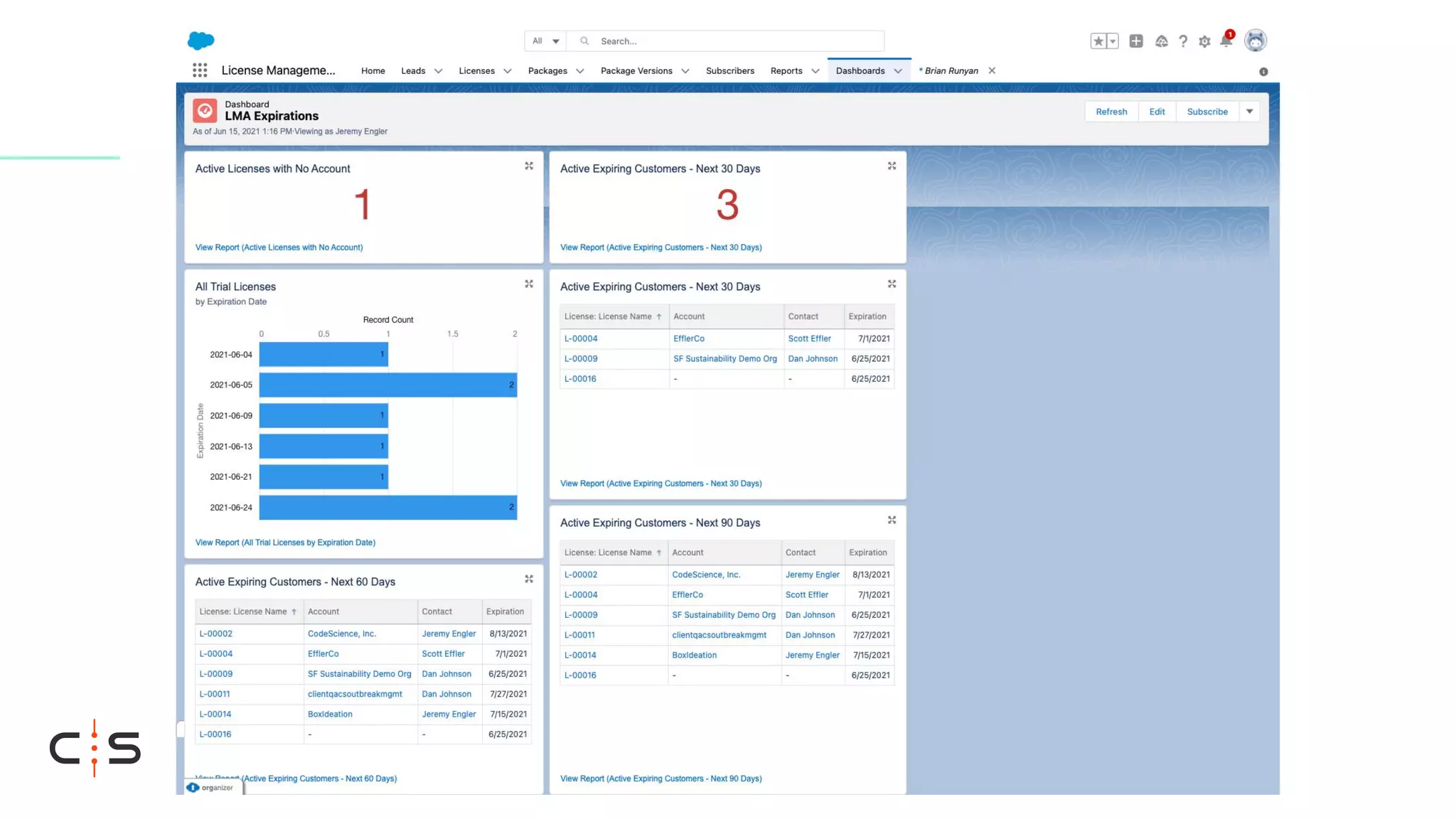Go to the Subscribers tab
1456x819 pixels.
(x=729, y=71)
